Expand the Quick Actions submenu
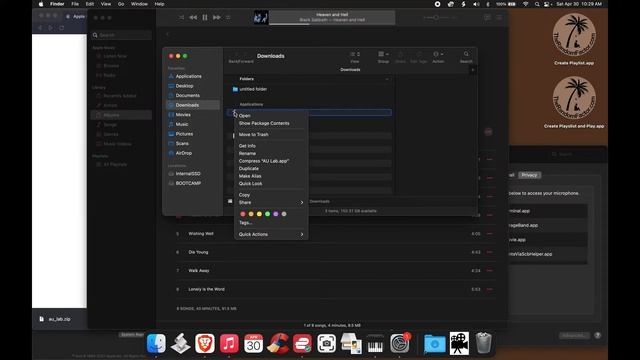Image resolution: width=640 pixels, height=360 pixels. pos(271,234)
